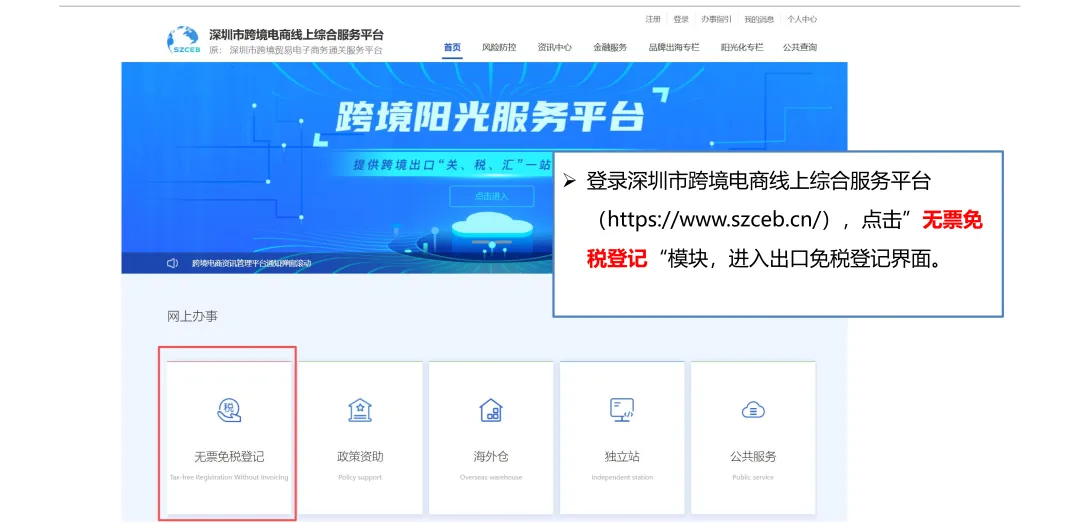Open the 公共查询 menu item
The height and width of the screenshot is (523, 1080).
[800, 48]
